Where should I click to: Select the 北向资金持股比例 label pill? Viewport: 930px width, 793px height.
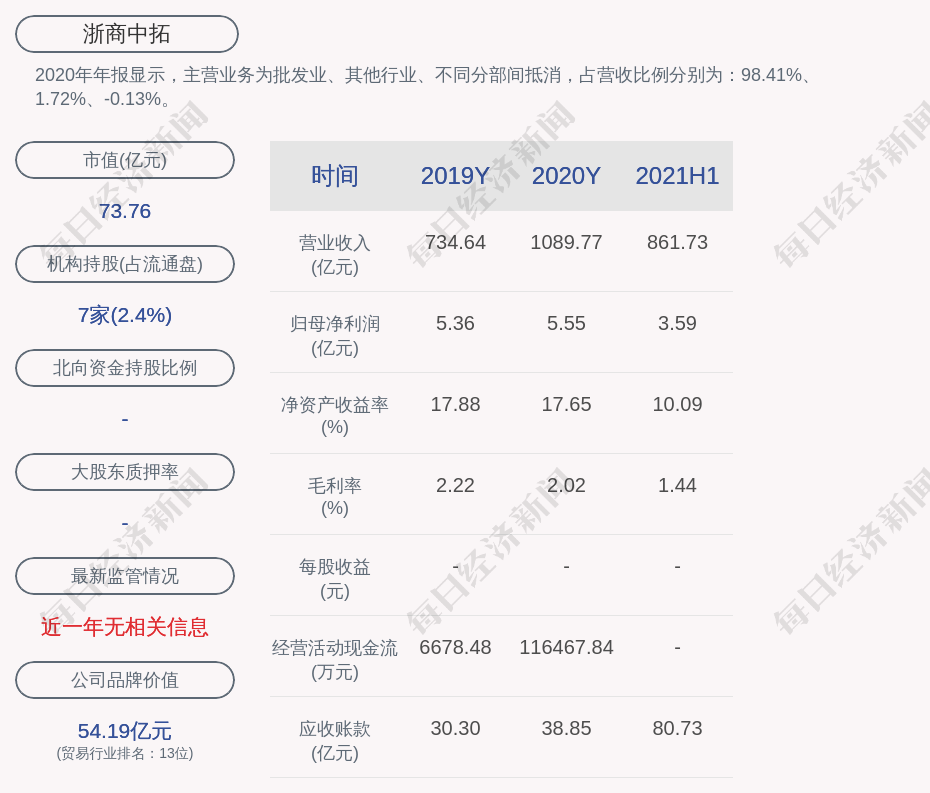pyautogui.click(x=125, y=368)
